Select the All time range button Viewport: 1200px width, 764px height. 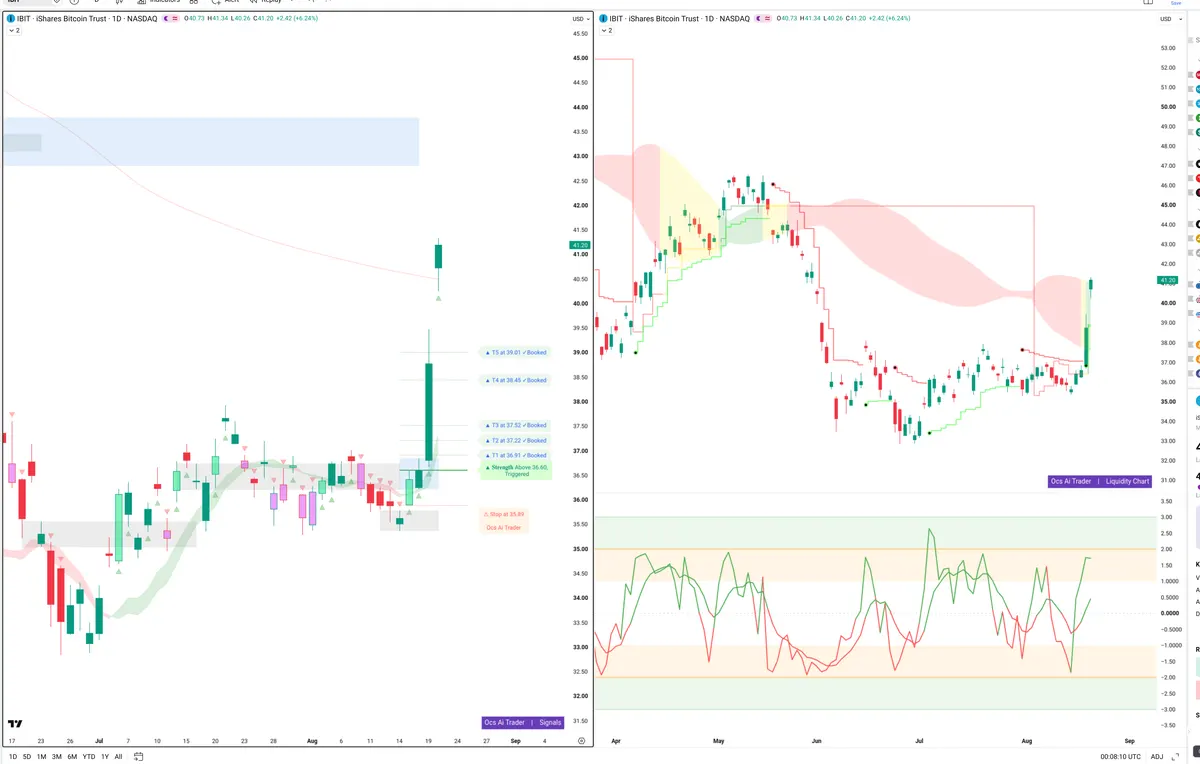click(x=118, y=756)
